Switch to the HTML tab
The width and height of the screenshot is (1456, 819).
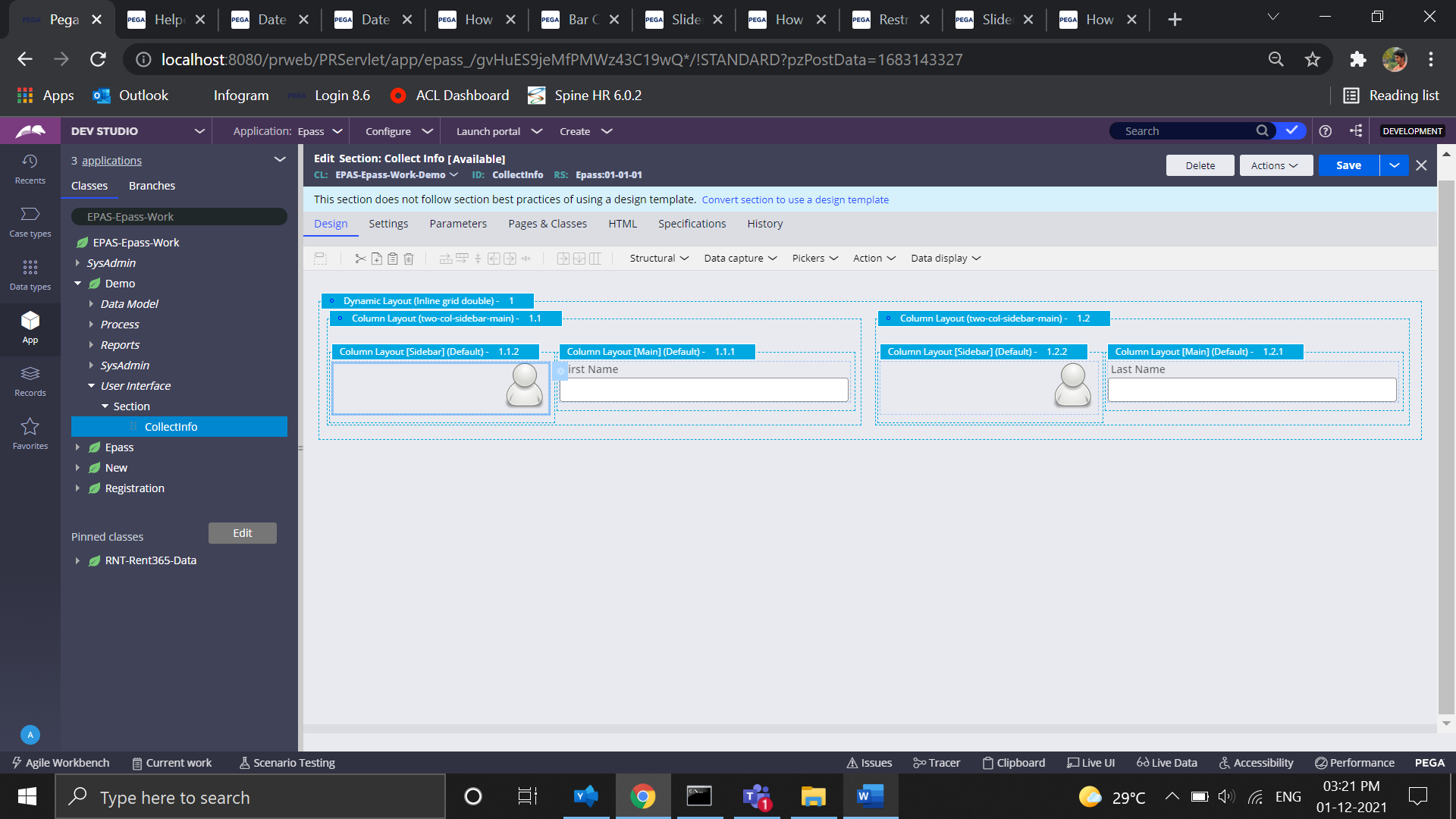click(x=623, y=224)
